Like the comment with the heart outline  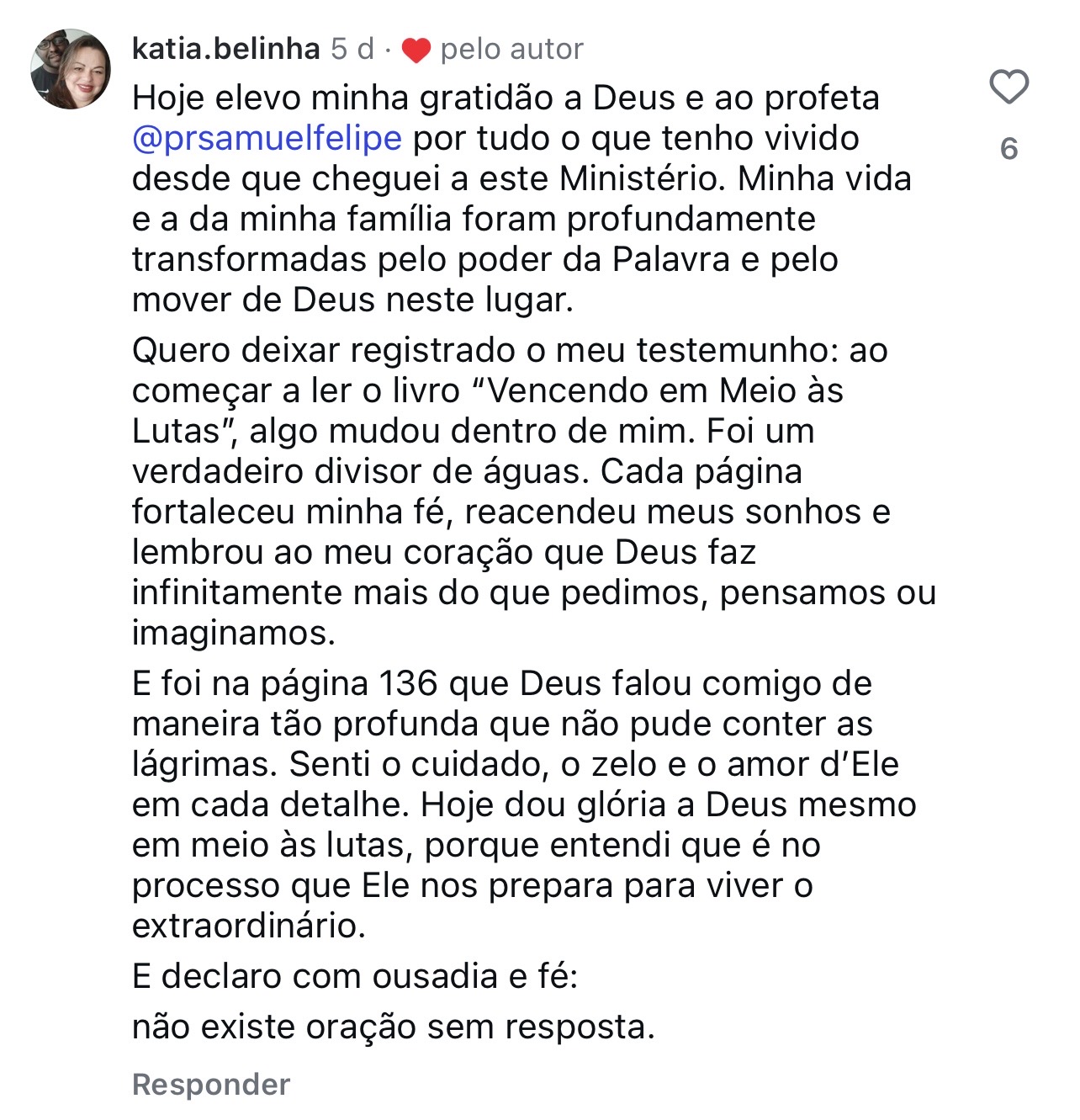point(1009,87)
